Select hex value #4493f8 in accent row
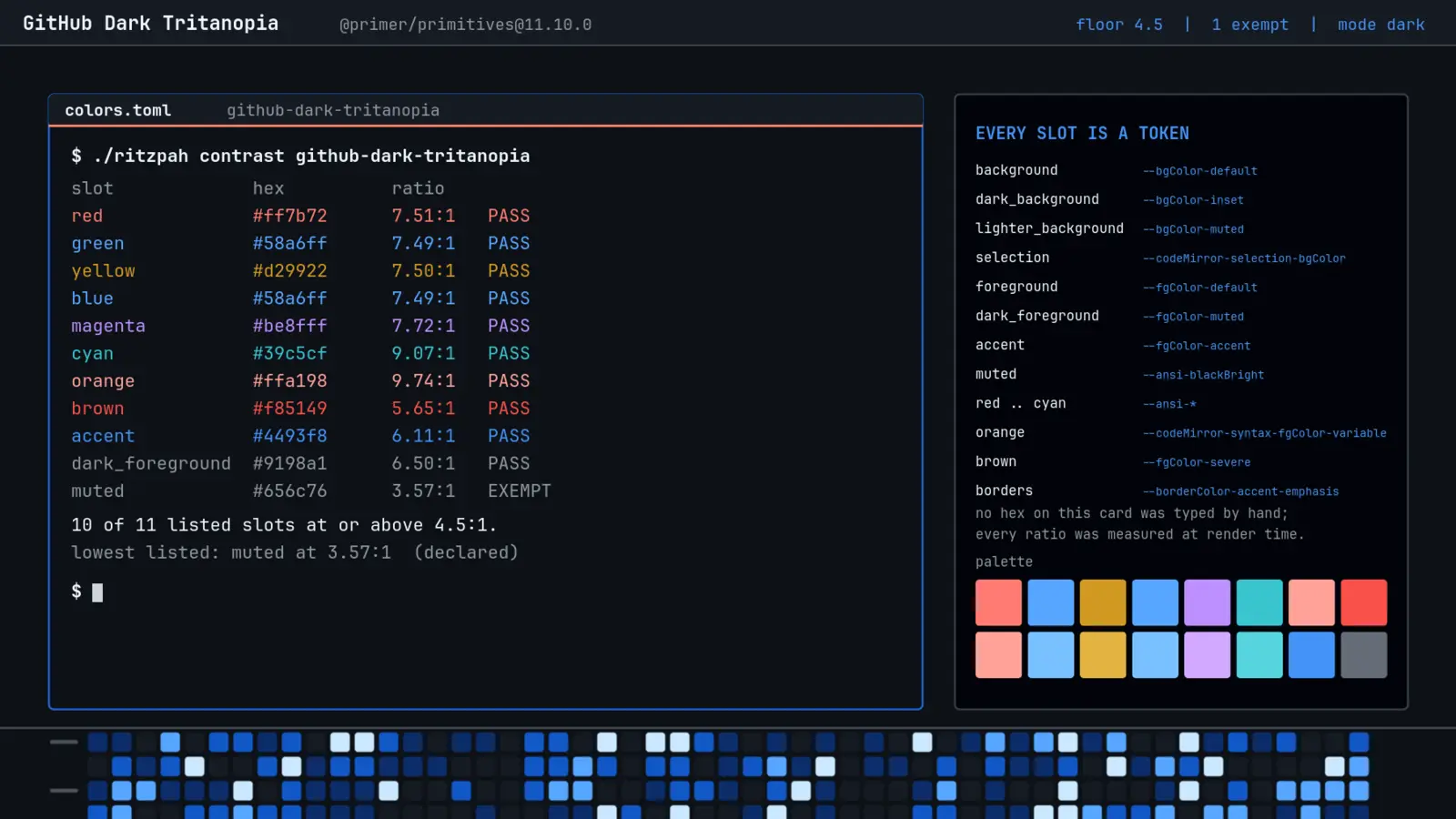Image resolution: width=1456 pixels, height=819 pixels. [x=289, y=436]
